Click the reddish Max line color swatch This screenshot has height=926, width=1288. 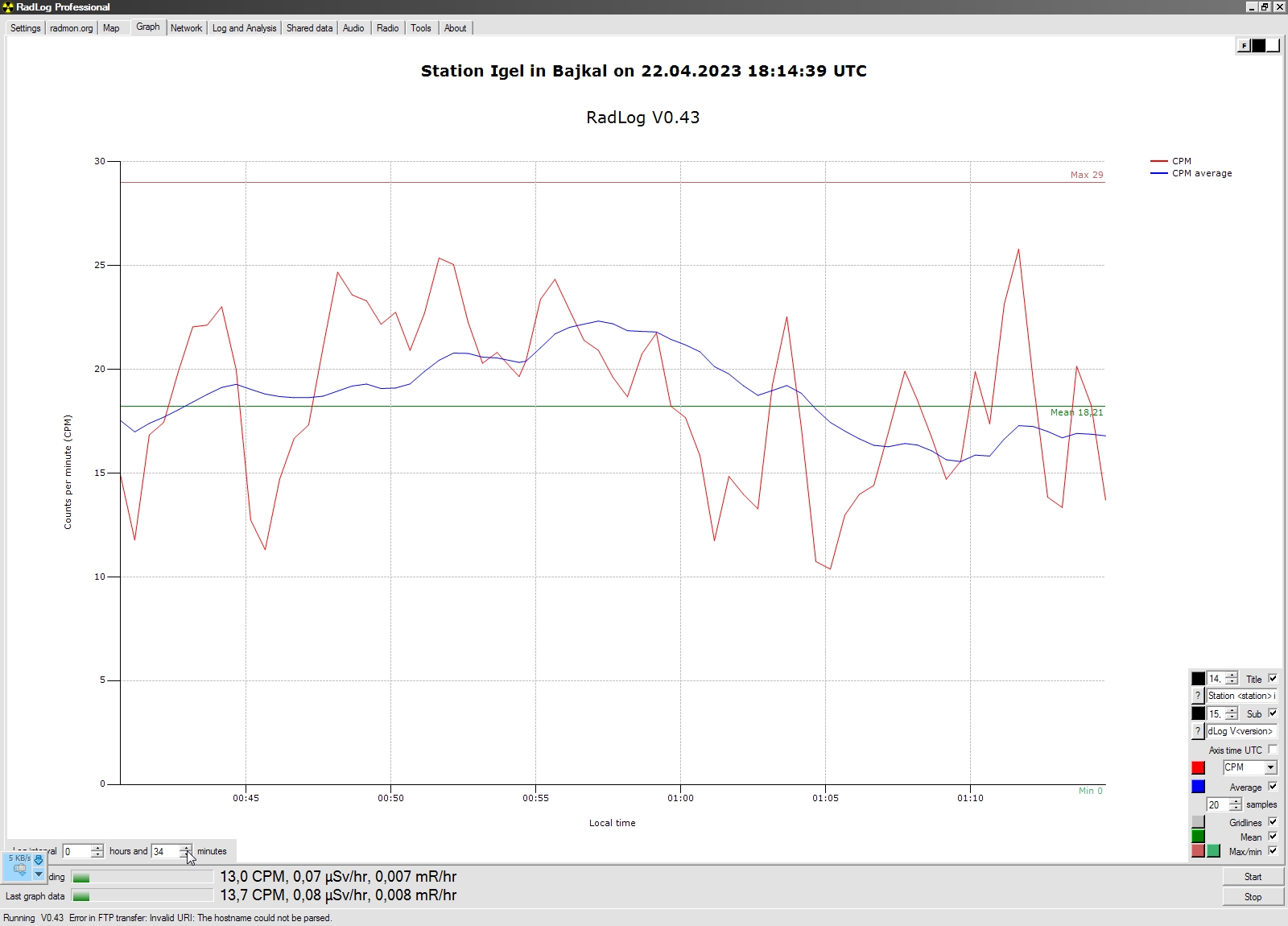point(1198,851)
